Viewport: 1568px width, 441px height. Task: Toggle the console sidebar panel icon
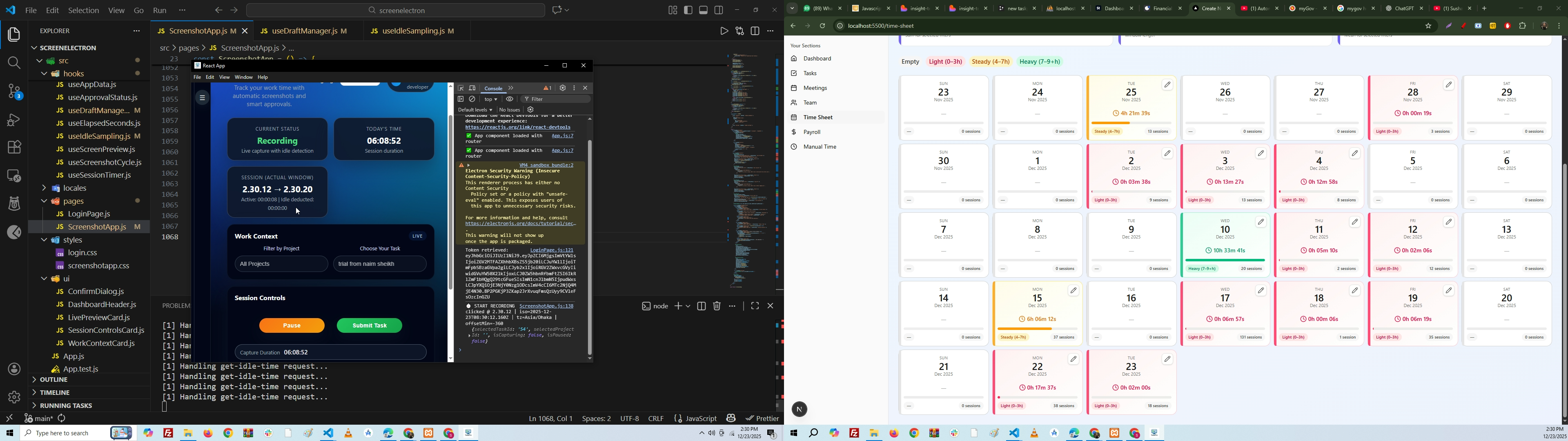461,99
